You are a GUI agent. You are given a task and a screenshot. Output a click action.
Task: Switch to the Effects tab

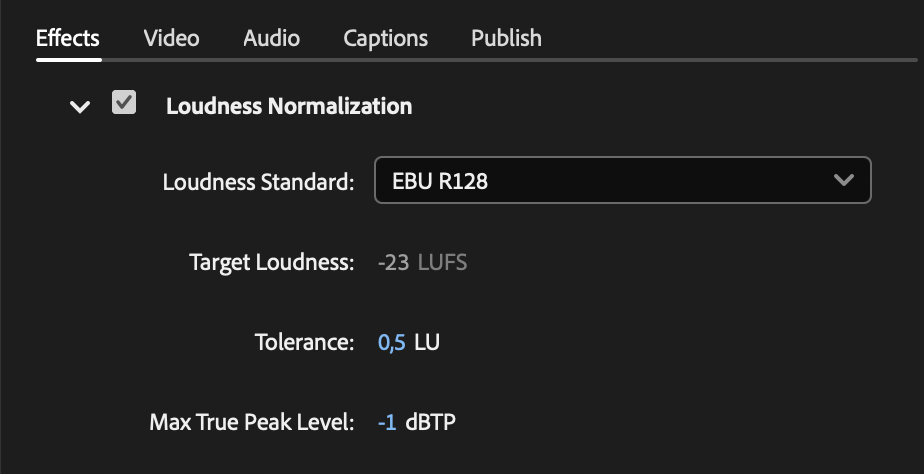[68, 38]
